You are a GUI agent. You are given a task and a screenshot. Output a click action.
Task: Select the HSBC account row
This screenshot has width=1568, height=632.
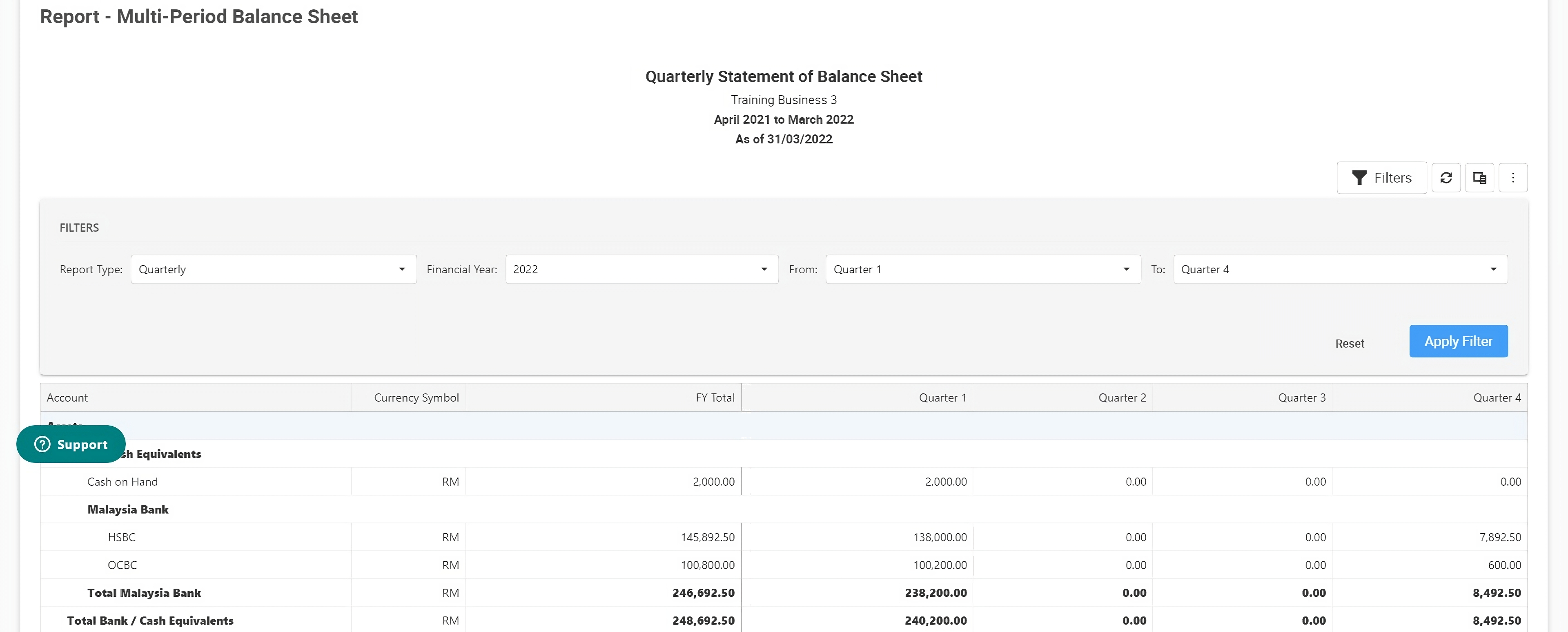pos(784,538)
